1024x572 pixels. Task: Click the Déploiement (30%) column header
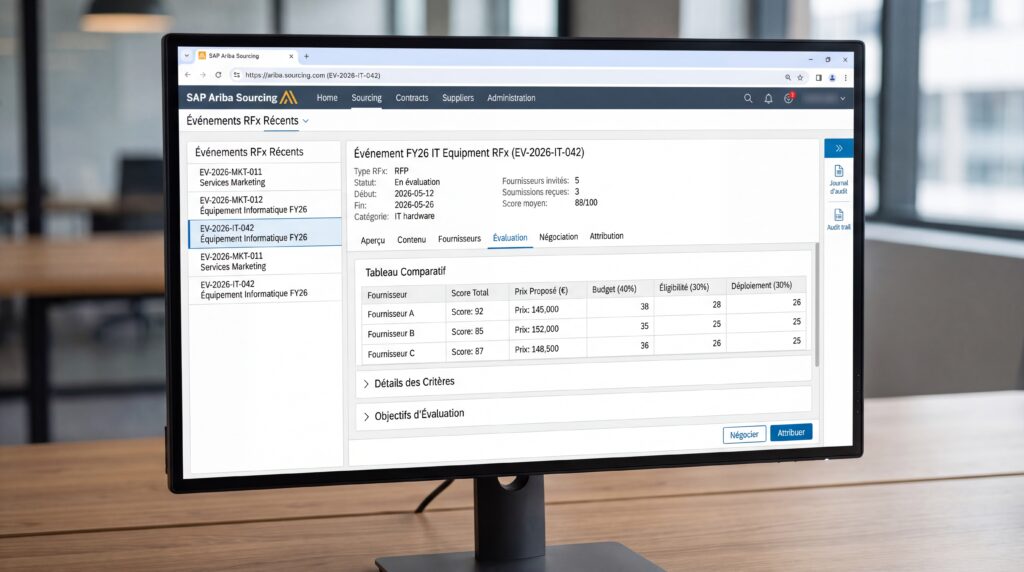[x=761, y=285]
